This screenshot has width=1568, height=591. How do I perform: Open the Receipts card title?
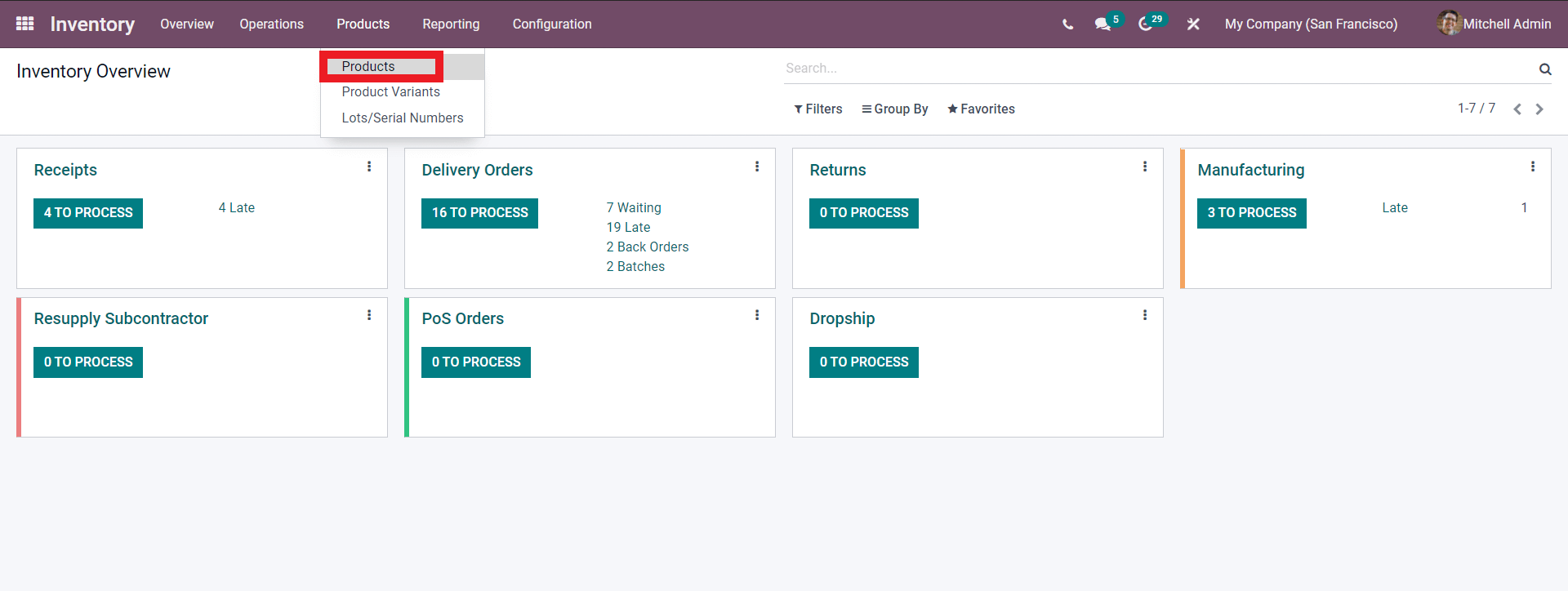65,171
